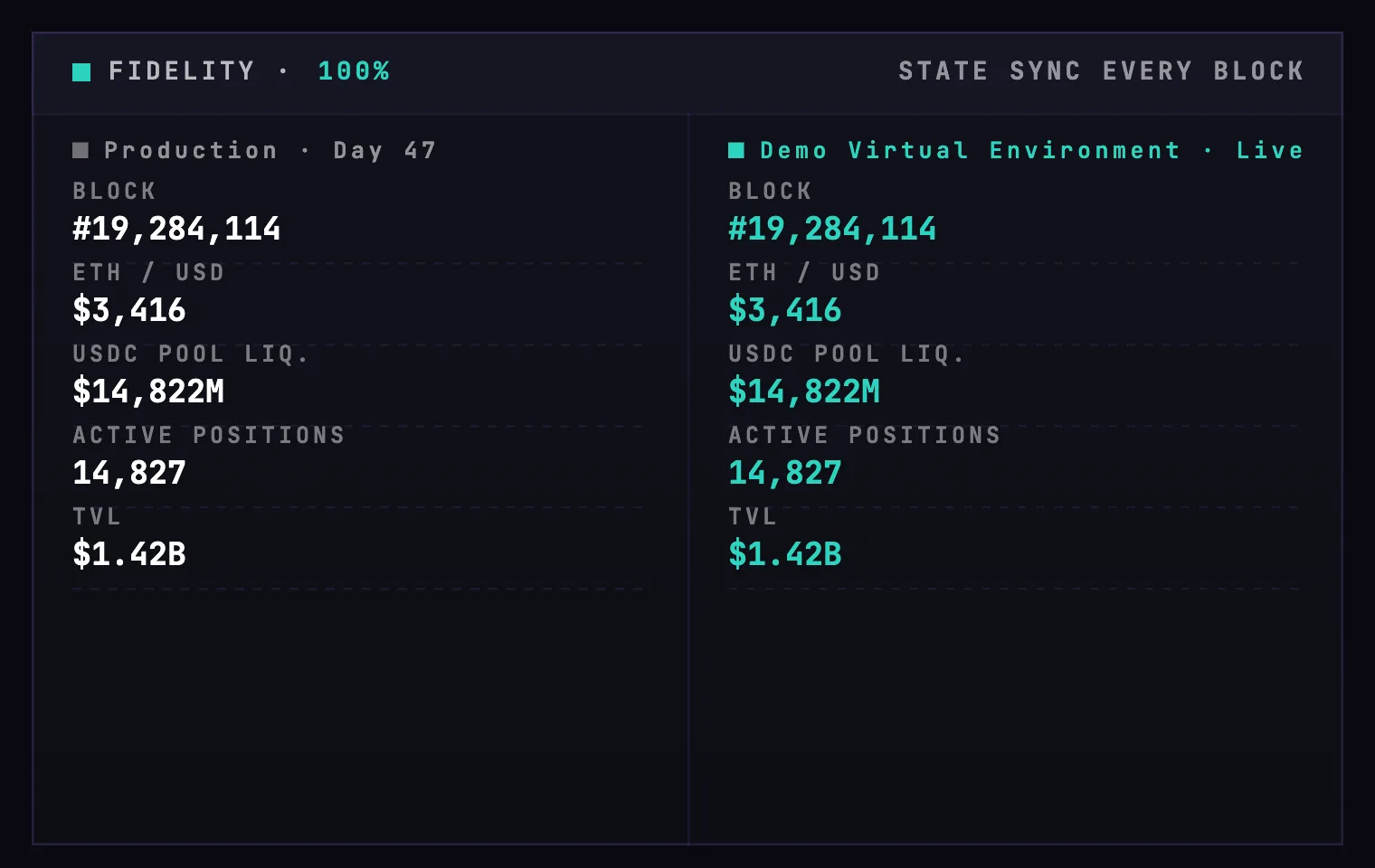Click the BLOCK label in Demo panel
The width and height of the screenshot is (1375, 868).
tap(770, 192)
